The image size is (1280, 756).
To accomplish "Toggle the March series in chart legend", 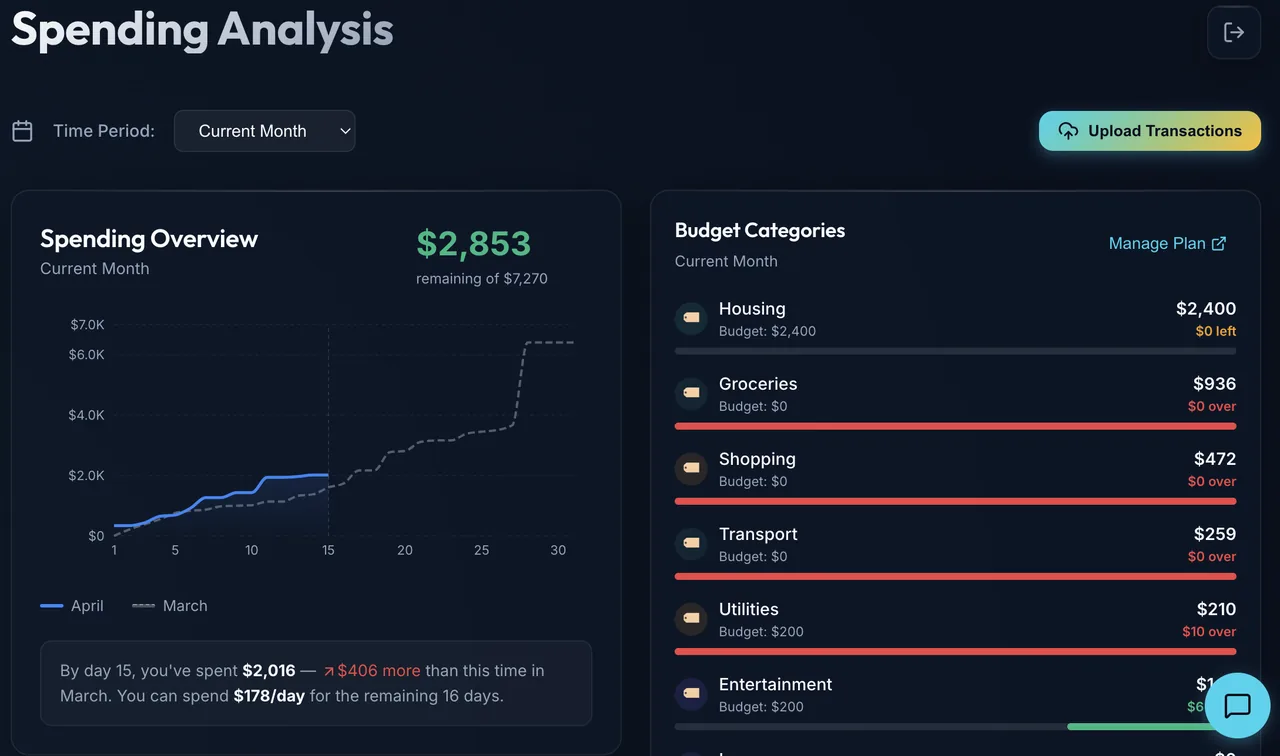I will tap(170, 606).
